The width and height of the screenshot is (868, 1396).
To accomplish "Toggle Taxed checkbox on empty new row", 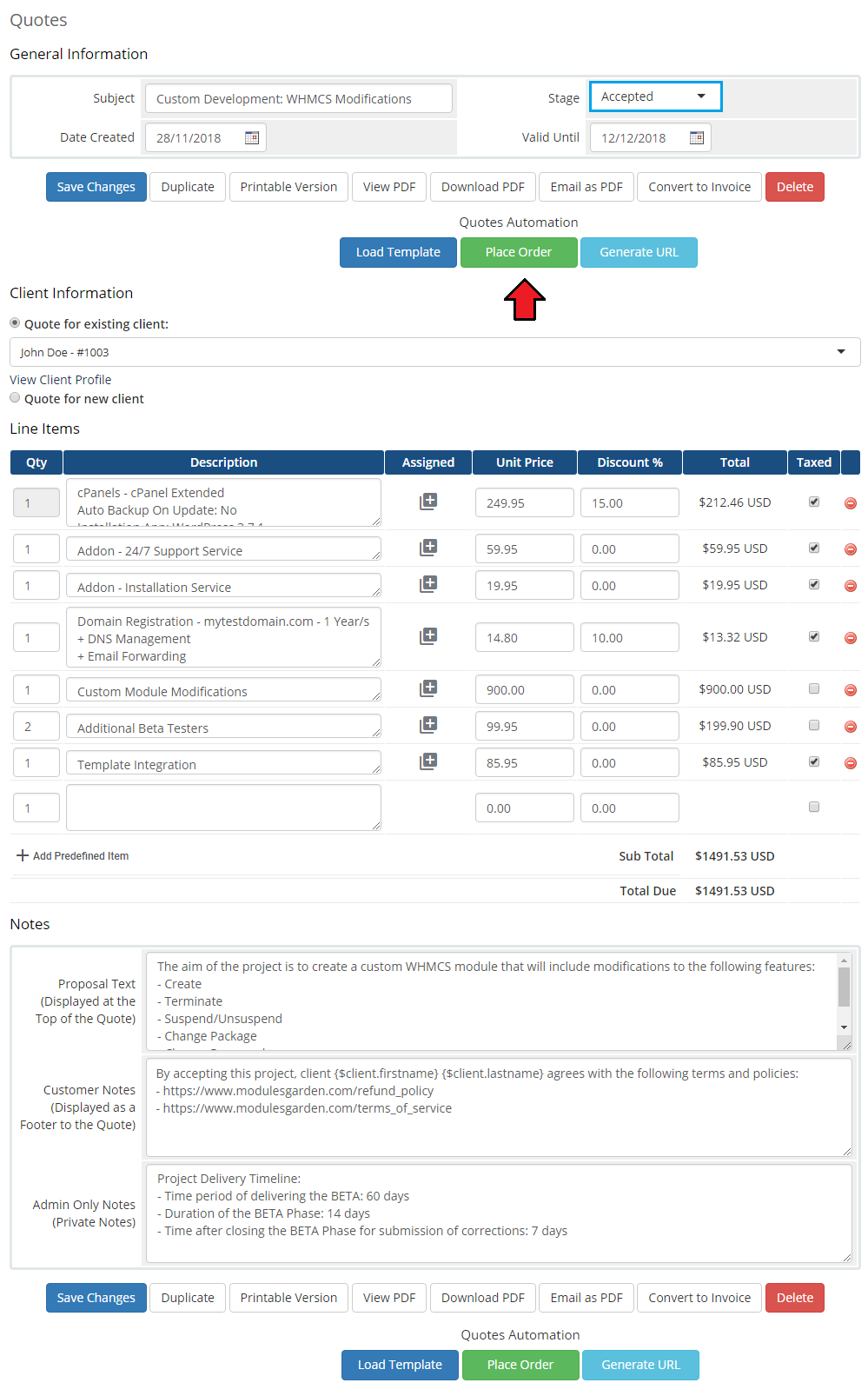I will click(814, 807).
